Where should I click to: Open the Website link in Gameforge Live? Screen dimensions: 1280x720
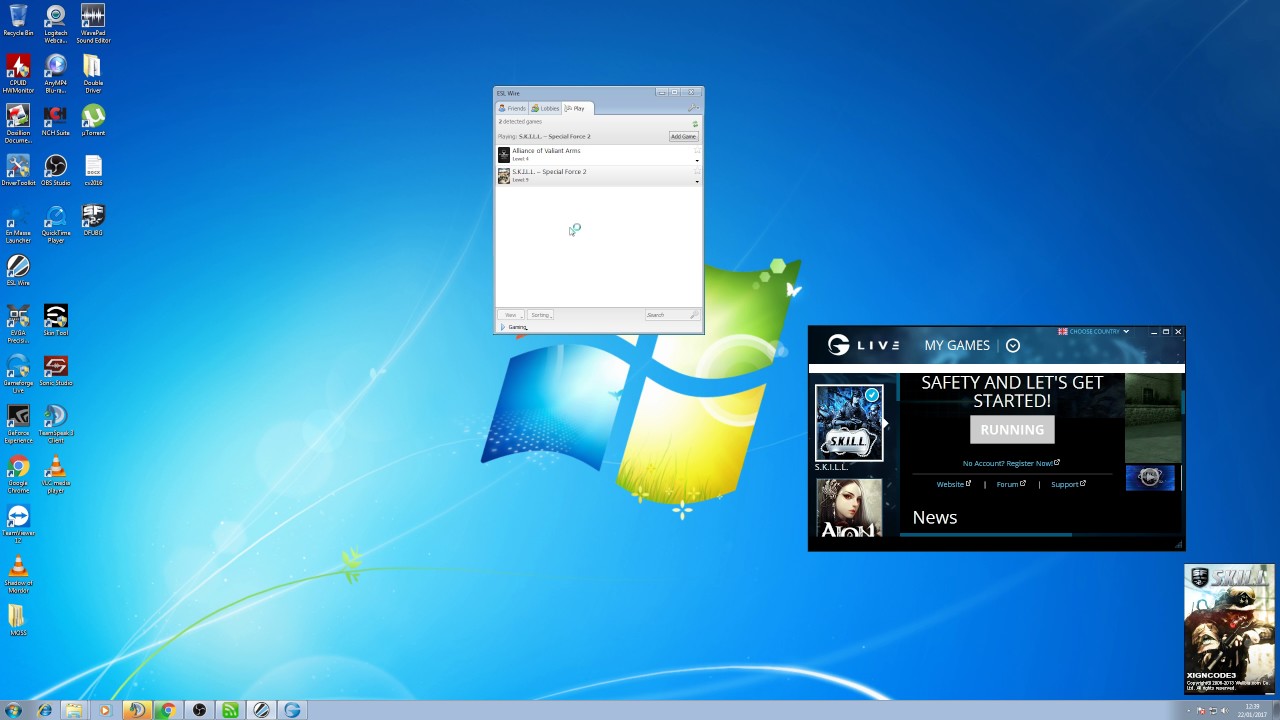pos(953,484)
